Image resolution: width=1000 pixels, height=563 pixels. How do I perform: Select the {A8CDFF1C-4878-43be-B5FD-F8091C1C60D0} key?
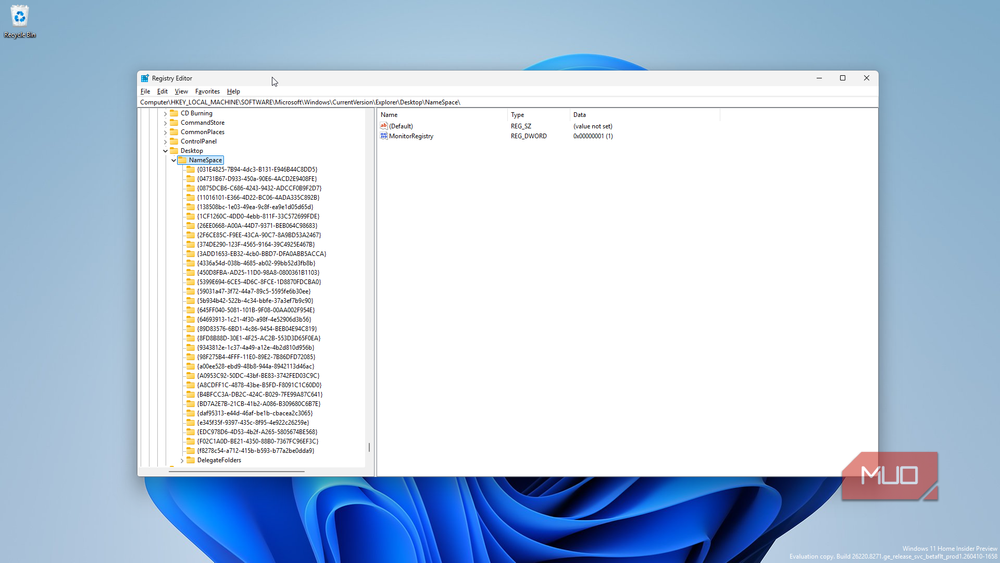(x=260, y=385)
